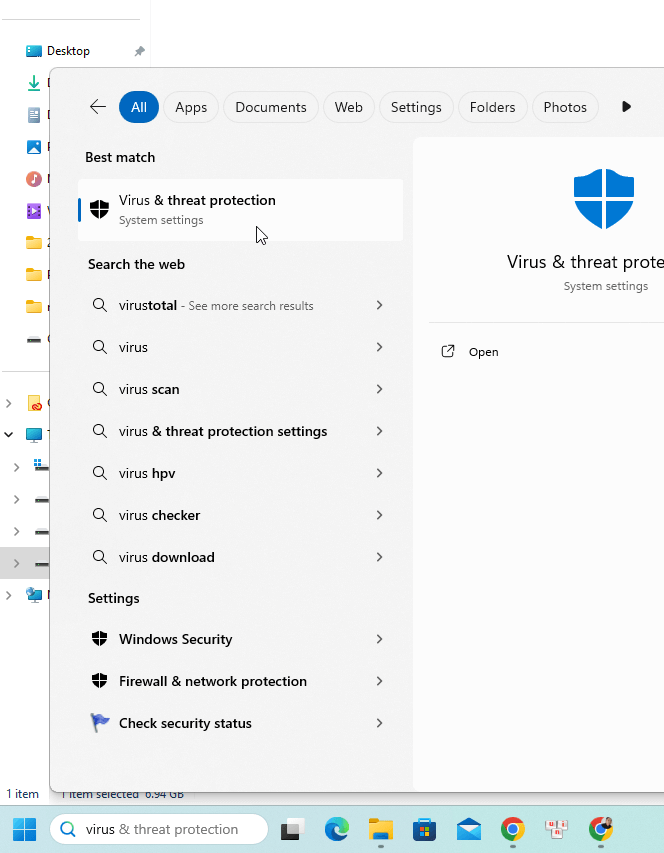Click Music icon in Explorer sidebar
Viewport: 664px width, 853px height.
[x=34, y=178]
